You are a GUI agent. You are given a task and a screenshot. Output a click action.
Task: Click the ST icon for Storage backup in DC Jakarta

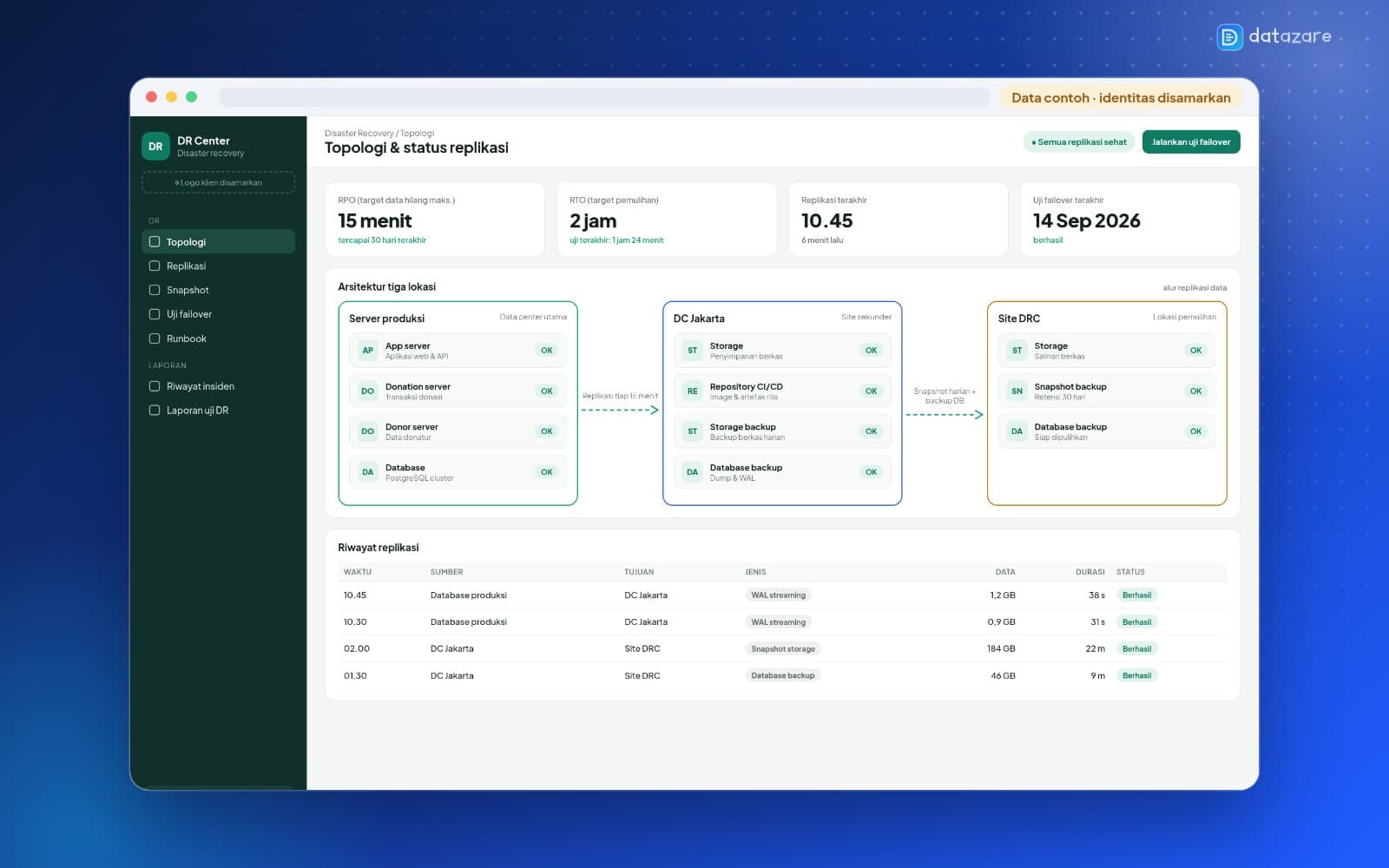(692, 431)
